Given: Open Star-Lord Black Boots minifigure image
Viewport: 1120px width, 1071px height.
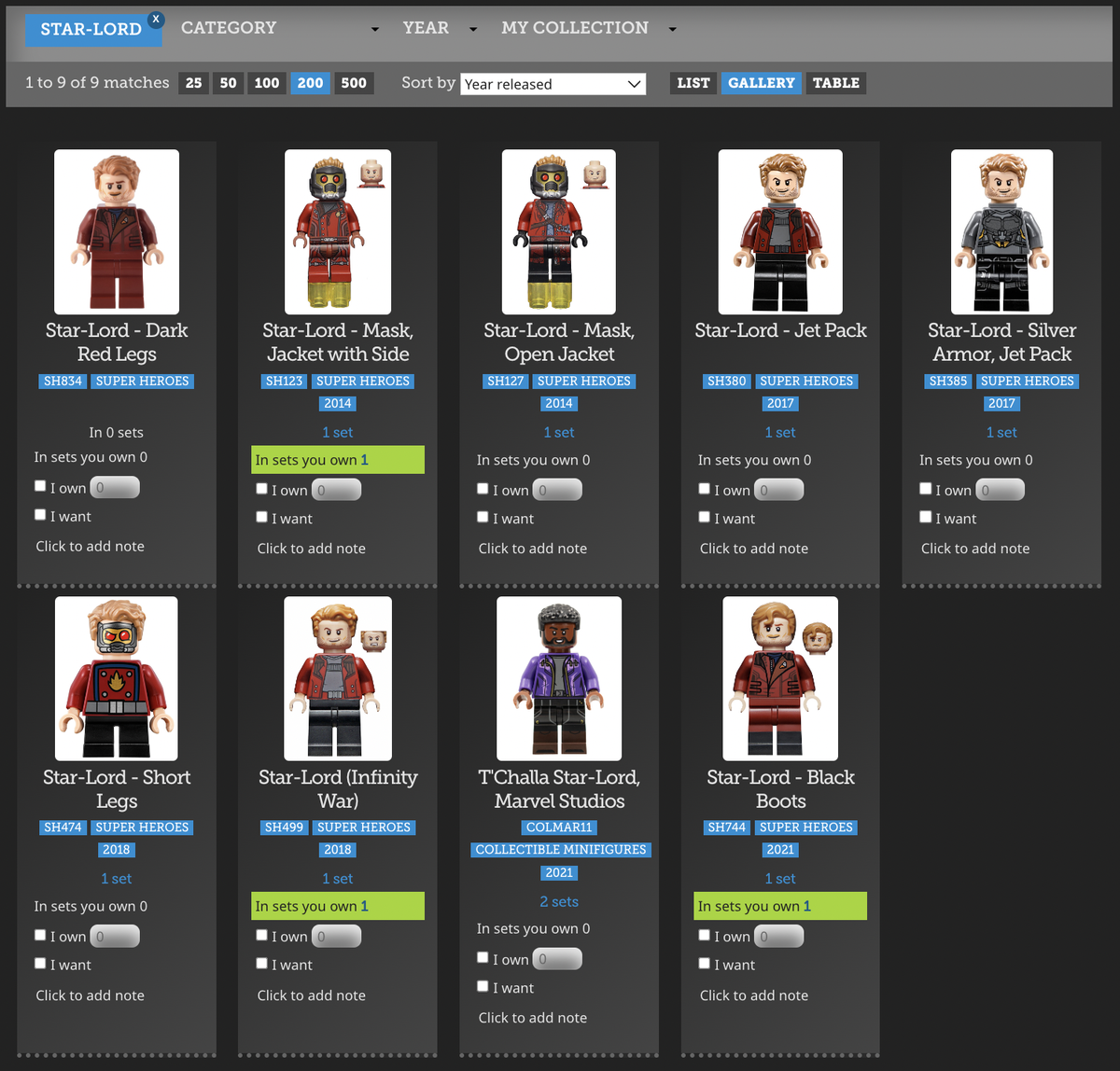Looking at the screenshot, I should click(780, 678).
